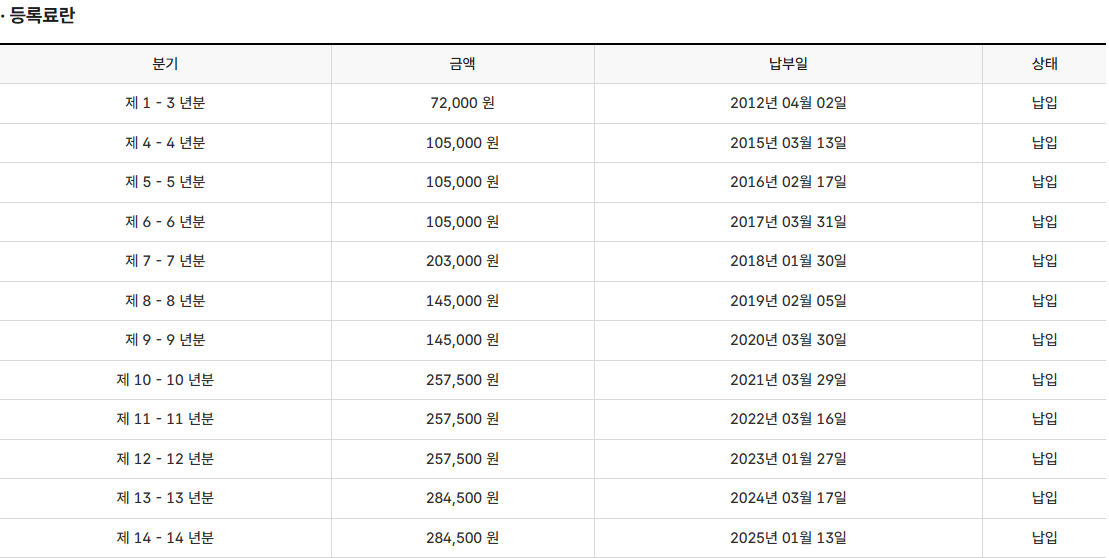Select the 72,000 원 amount cell
Screen dimensions: 1109x558
pyautogui.click(x=463, y=103)
